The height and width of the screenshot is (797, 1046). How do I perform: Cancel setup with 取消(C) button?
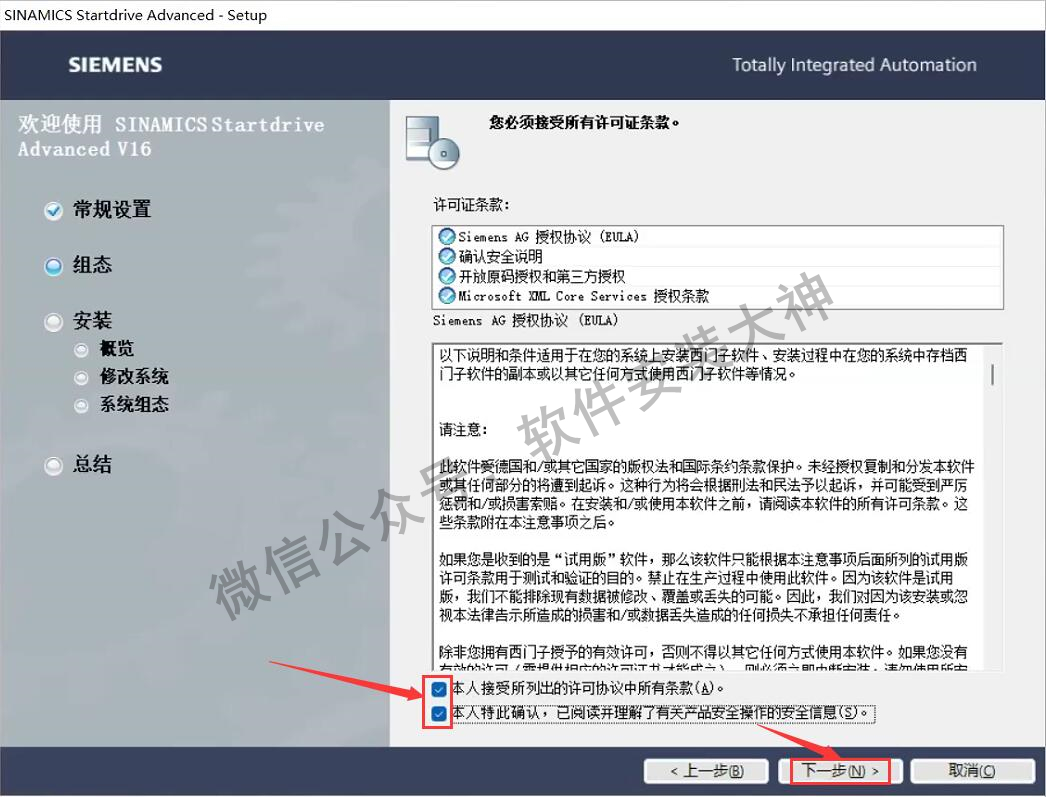[972, 772]
